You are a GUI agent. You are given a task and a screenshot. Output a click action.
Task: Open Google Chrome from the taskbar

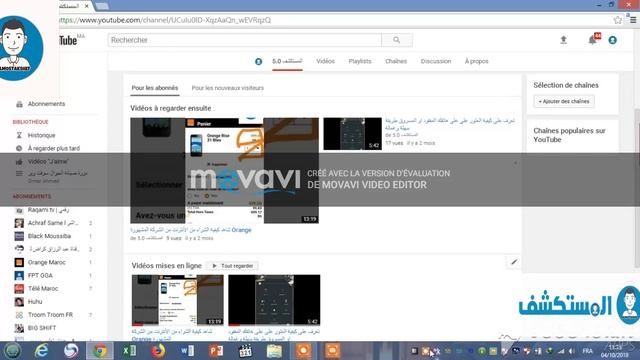[100, 351]
